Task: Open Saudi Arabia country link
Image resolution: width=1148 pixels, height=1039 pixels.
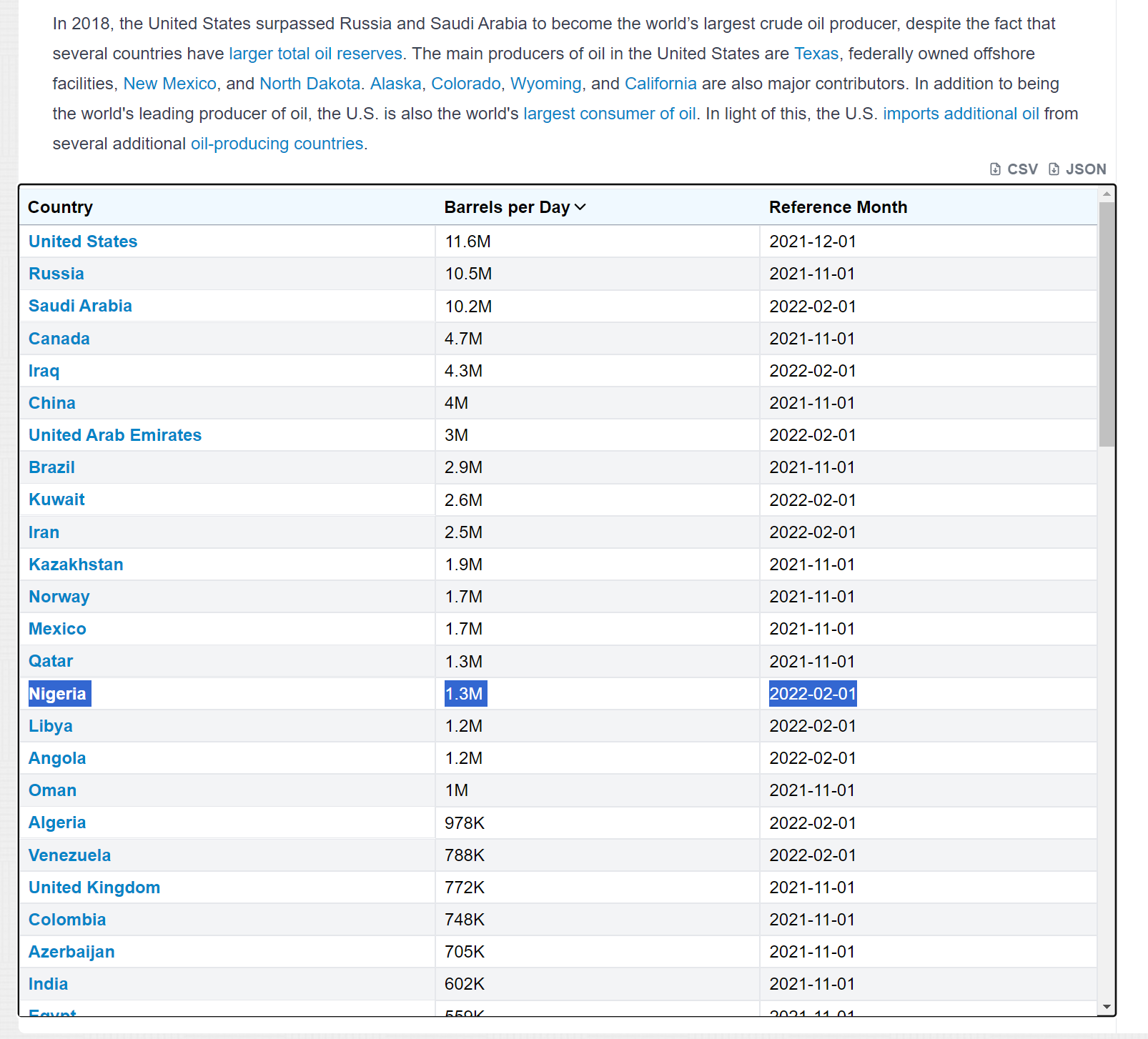Action: tap(80, 306)
